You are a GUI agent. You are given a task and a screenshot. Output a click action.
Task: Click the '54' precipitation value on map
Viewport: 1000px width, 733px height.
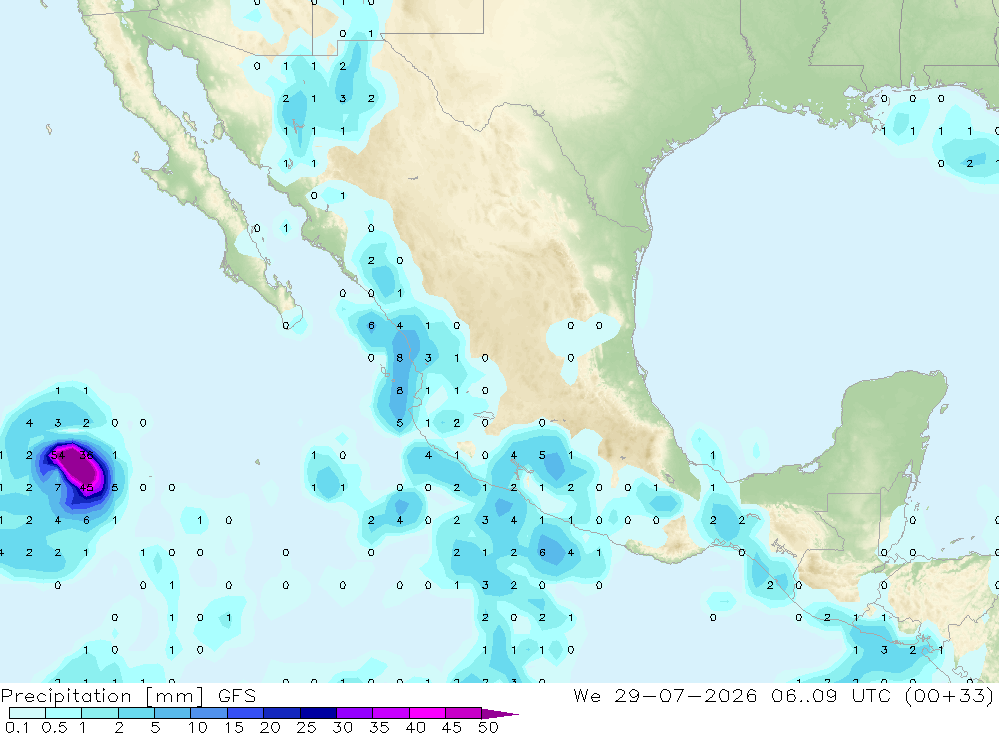[58, 455]
